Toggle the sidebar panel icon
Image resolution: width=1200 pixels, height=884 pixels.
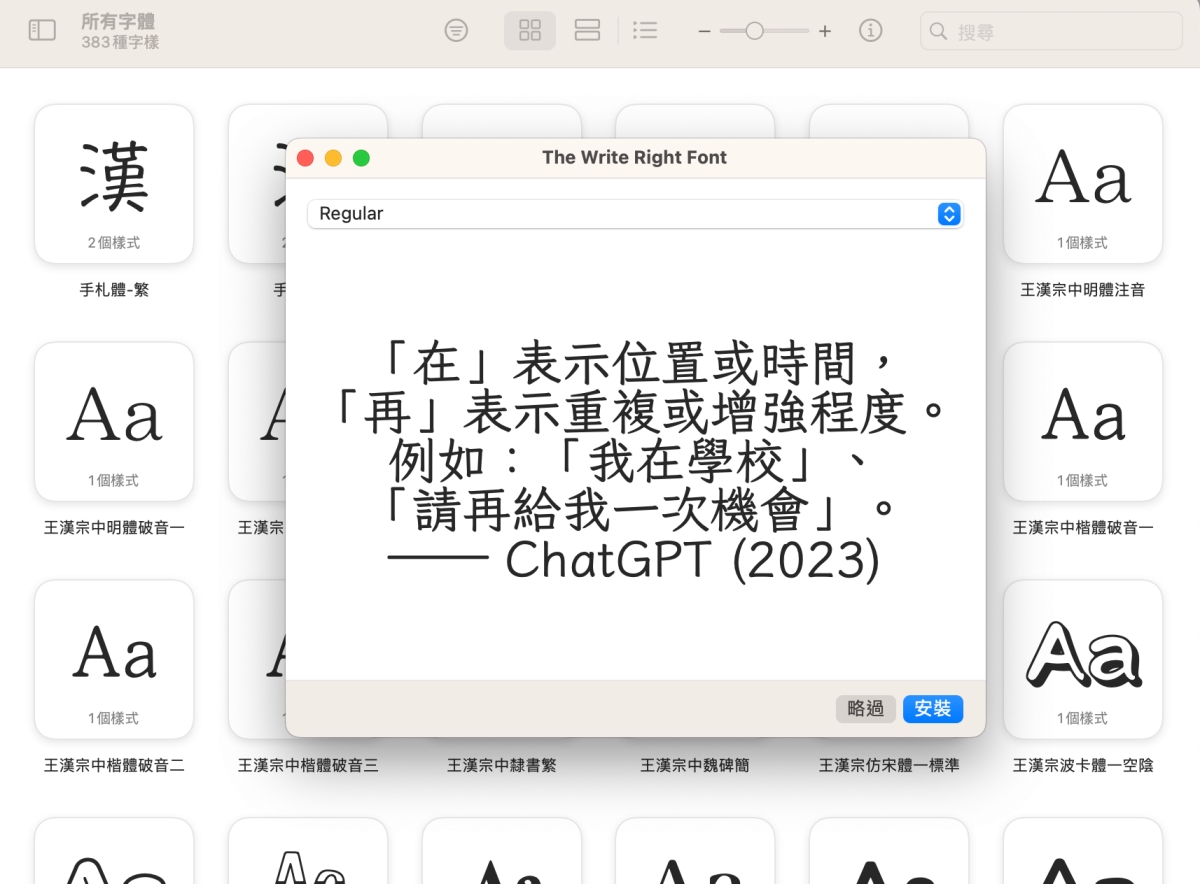pos(42,31)
